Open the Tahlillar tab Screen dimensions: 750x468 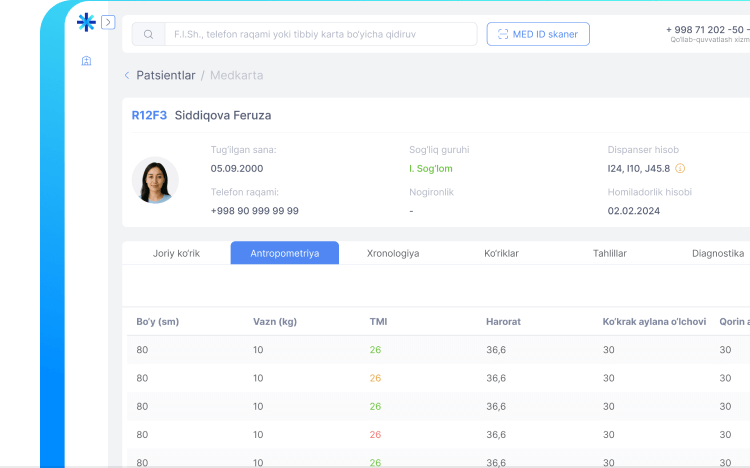(x=609, y=253)
